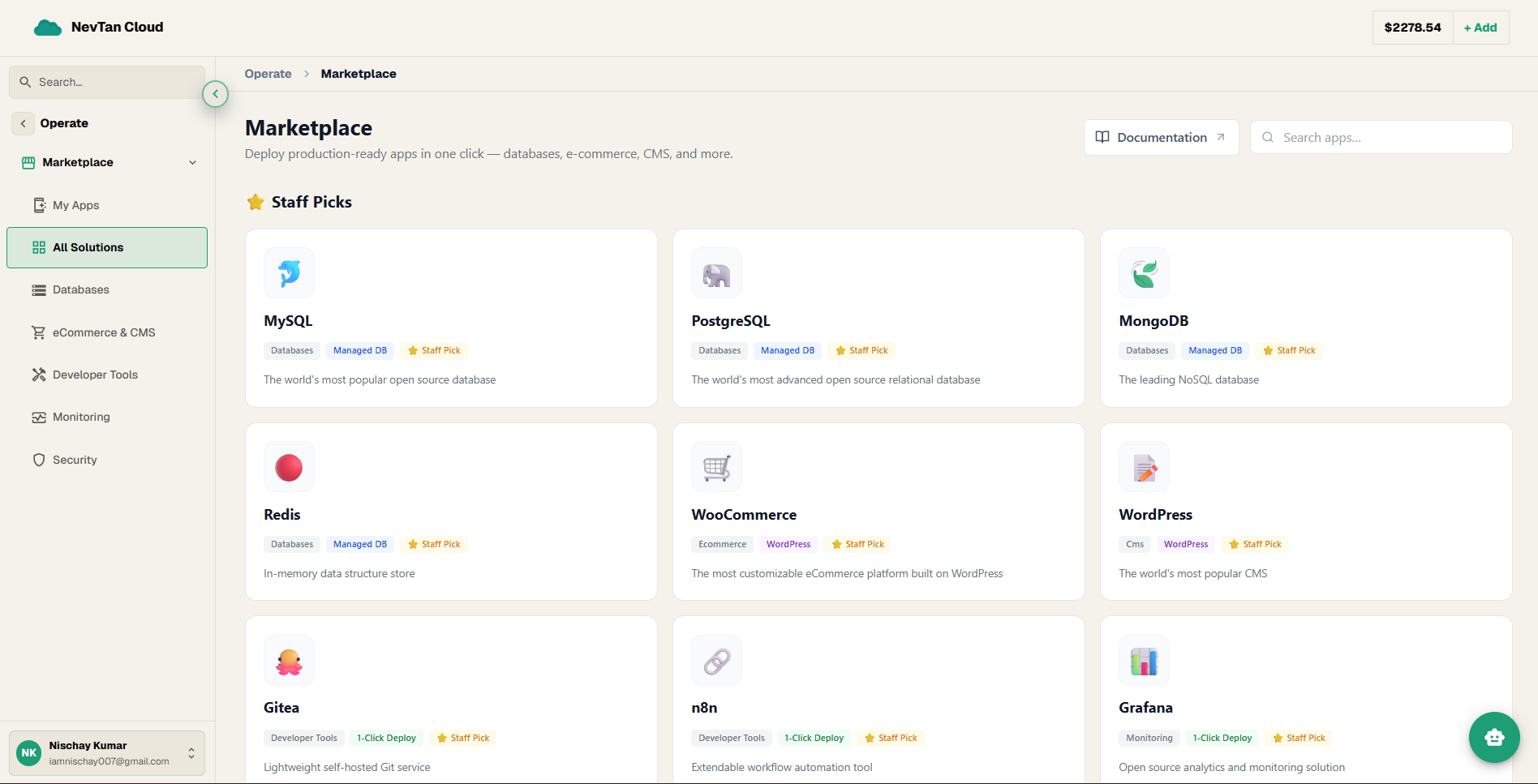Focus the Search apps input field
Viewport: 1538px width, 784px height.
[x=1381, y=137]
